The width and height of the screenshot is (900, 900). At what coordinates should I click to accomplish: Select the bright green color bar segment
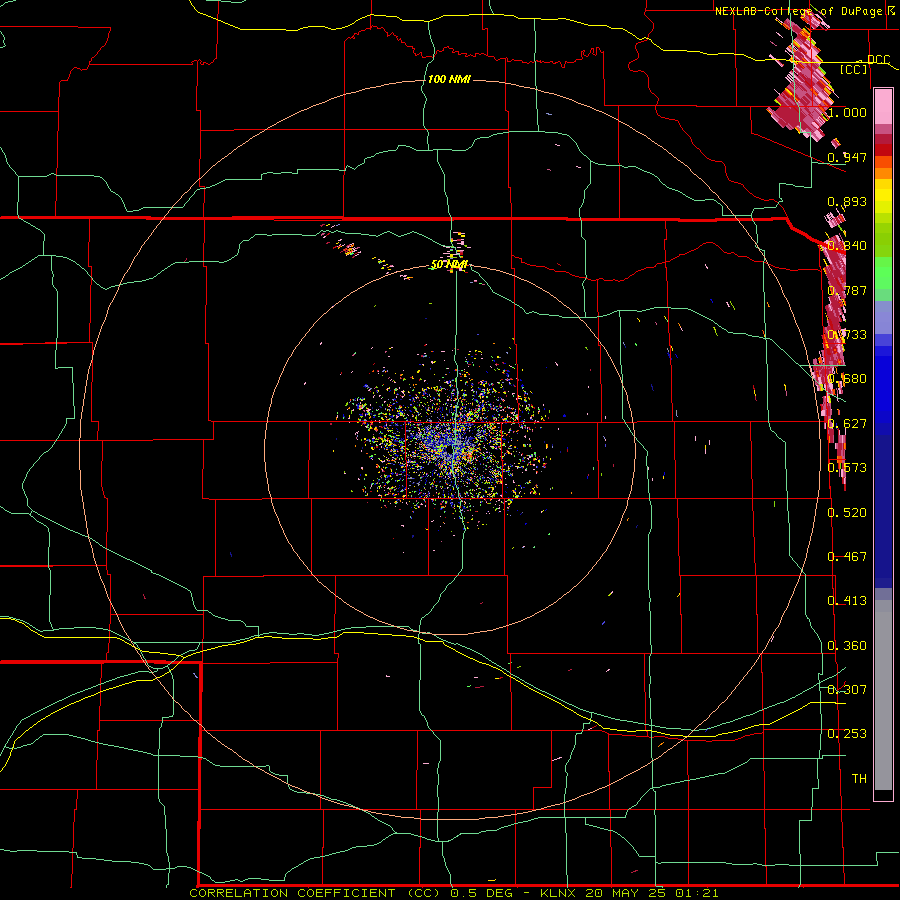pyautogui.click(x=883, y=273)
